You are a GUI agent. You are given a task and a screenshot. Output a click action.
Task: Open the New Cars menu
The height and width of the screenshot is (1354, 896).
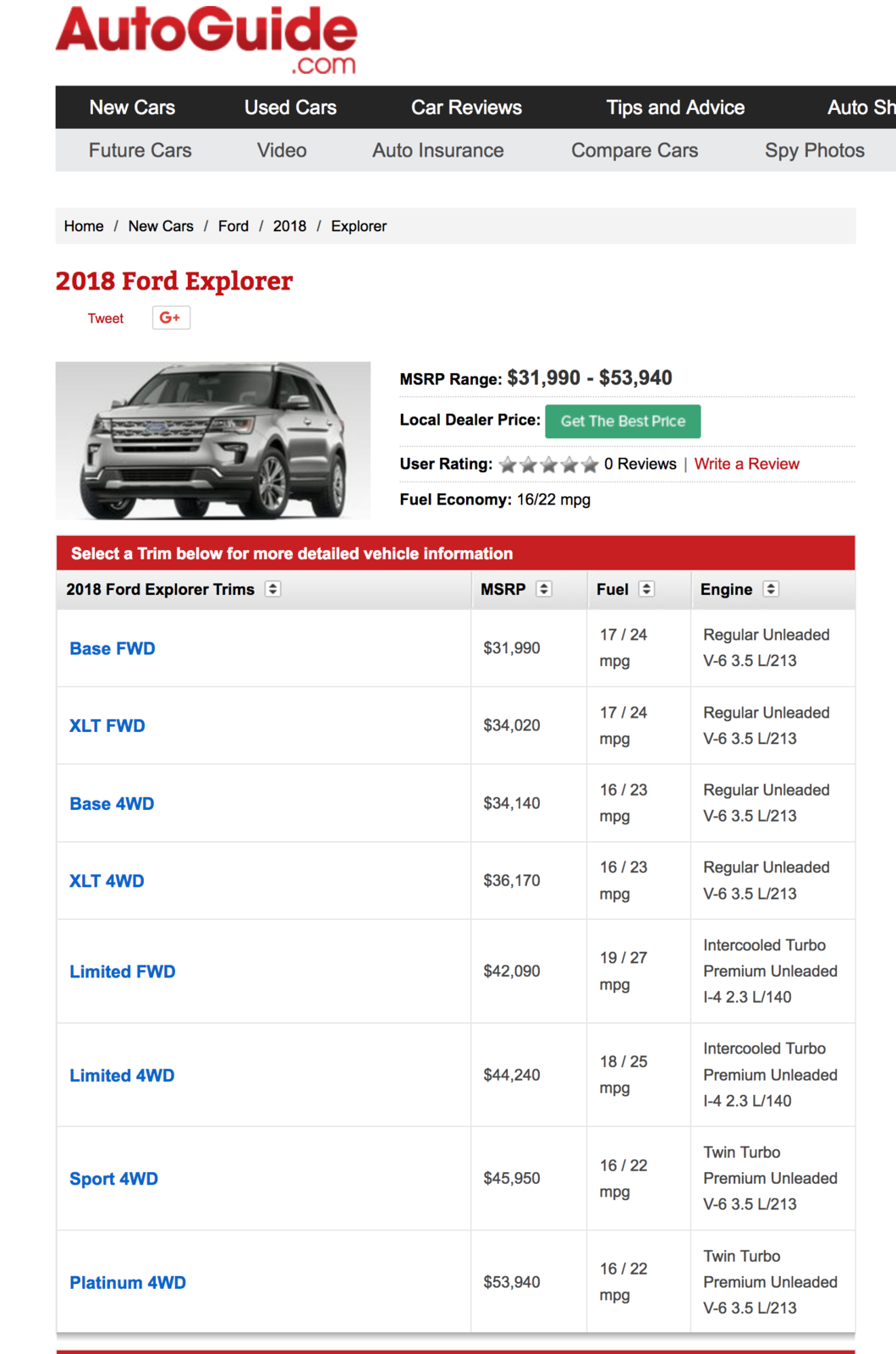pyautogui.click(x=132, y=107)
